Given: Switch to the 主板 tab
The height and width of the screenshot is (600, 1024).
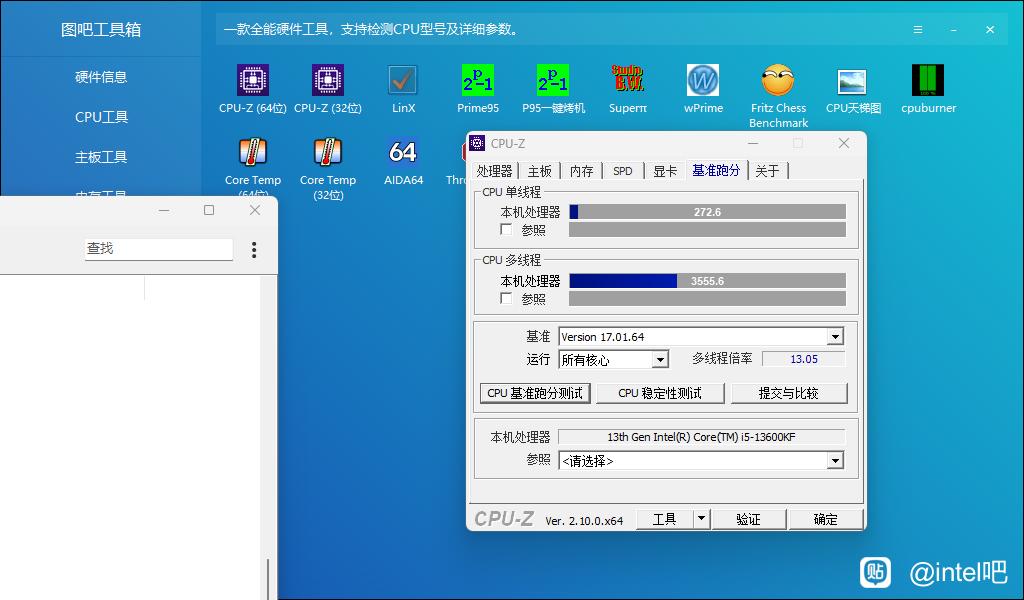Looking at the screenshot, I should (540, 171).
